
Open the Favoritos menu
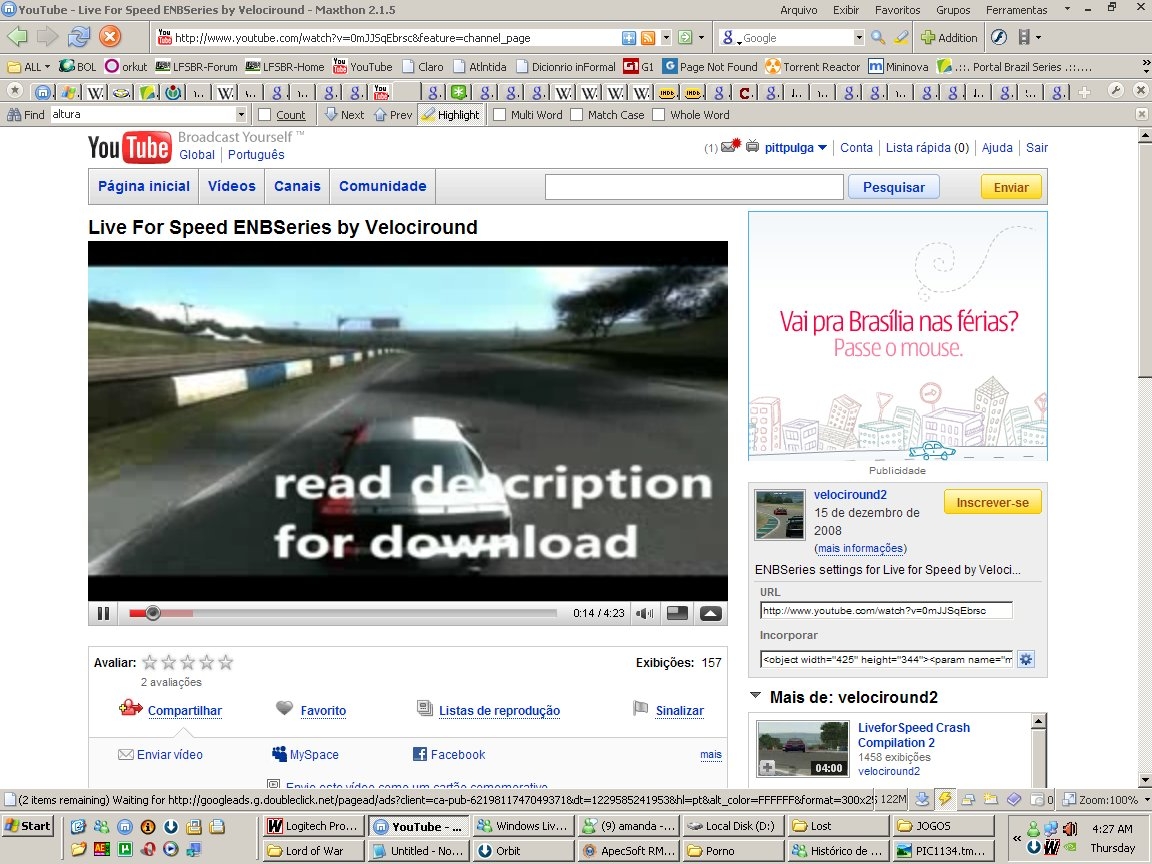coord(897,10)
